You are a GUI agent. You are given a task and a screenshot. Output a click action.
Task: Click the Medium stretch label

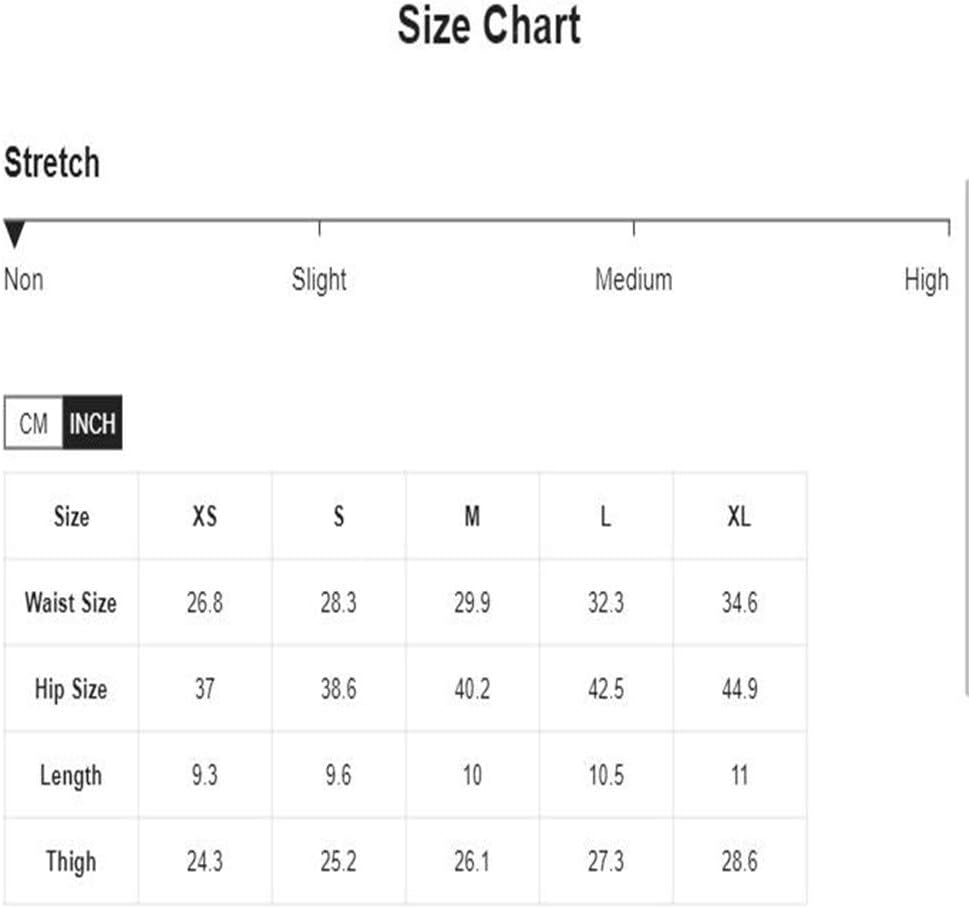pyautogui.click(x=633, y=279)
